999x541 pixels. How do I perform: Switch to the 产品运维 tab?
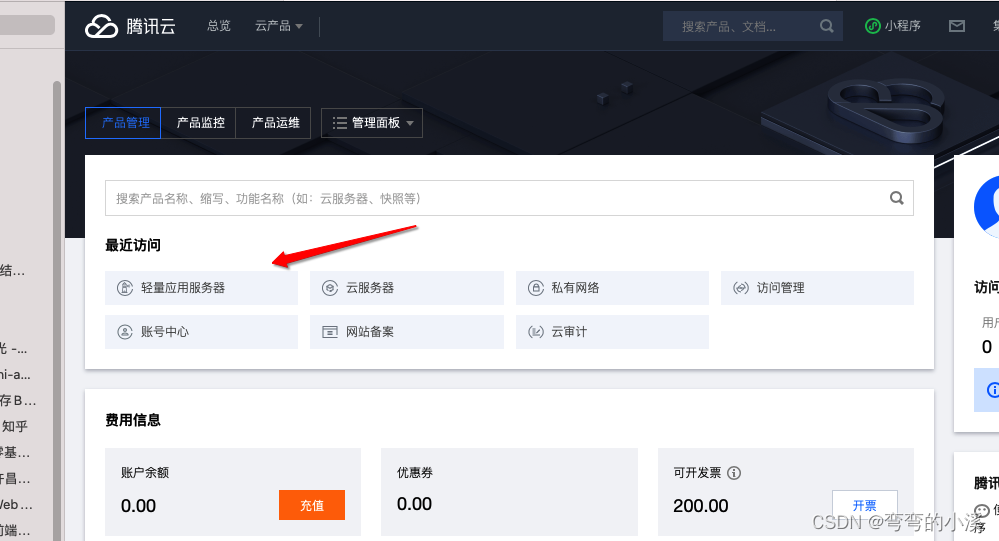273,123
